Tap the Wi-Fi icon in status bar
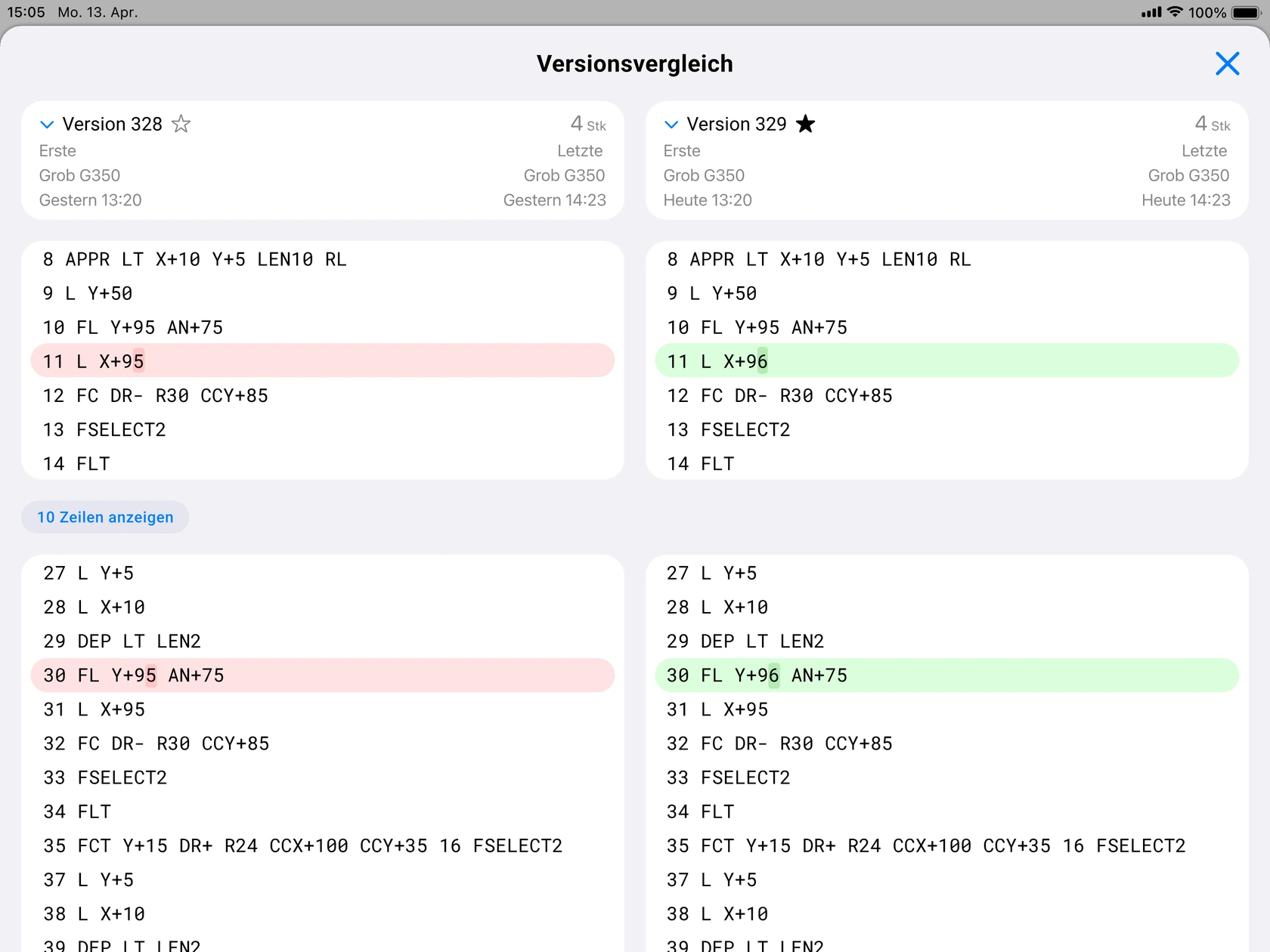Viewport: 1270px width, 952px height. pos(1175,12)
